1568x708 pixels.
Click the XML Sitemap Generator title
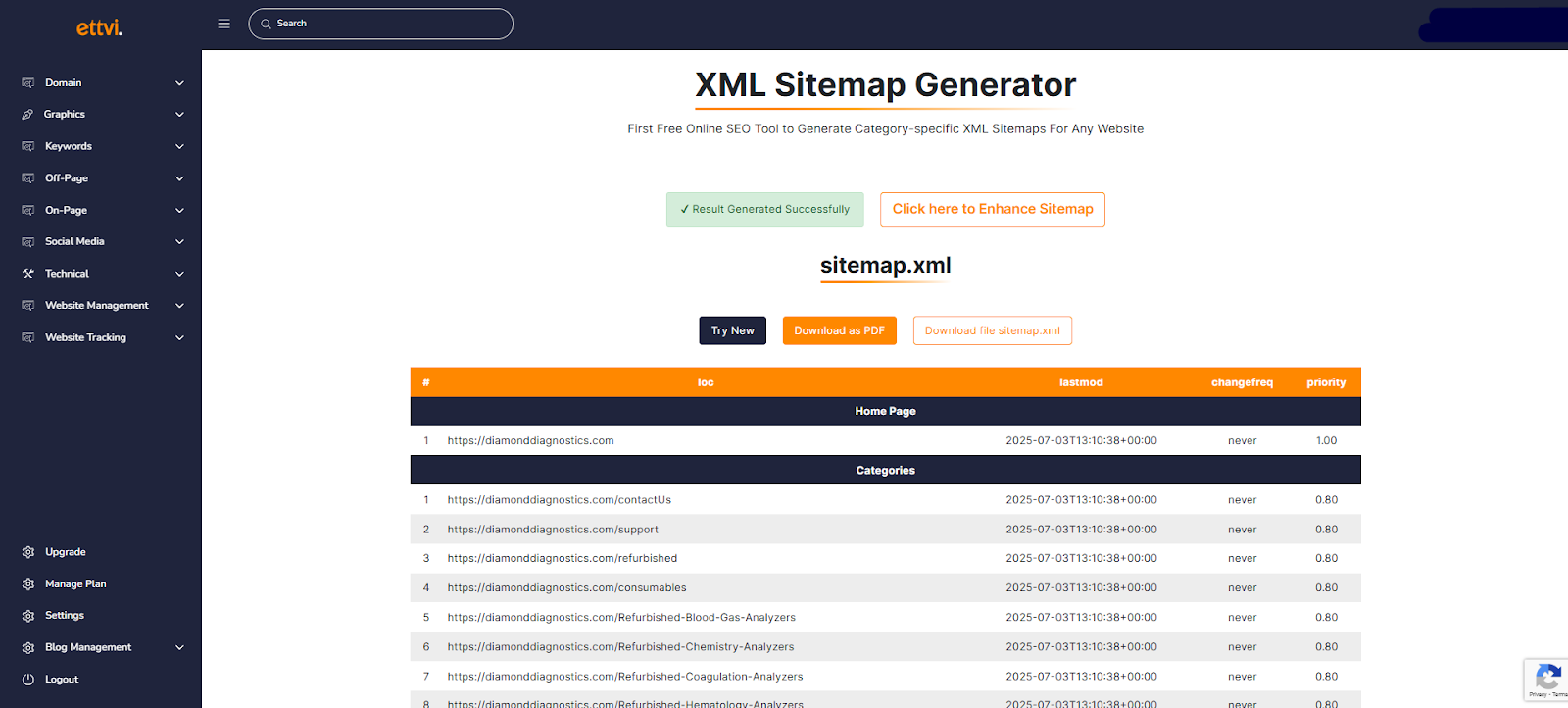[x=886, y=85]
